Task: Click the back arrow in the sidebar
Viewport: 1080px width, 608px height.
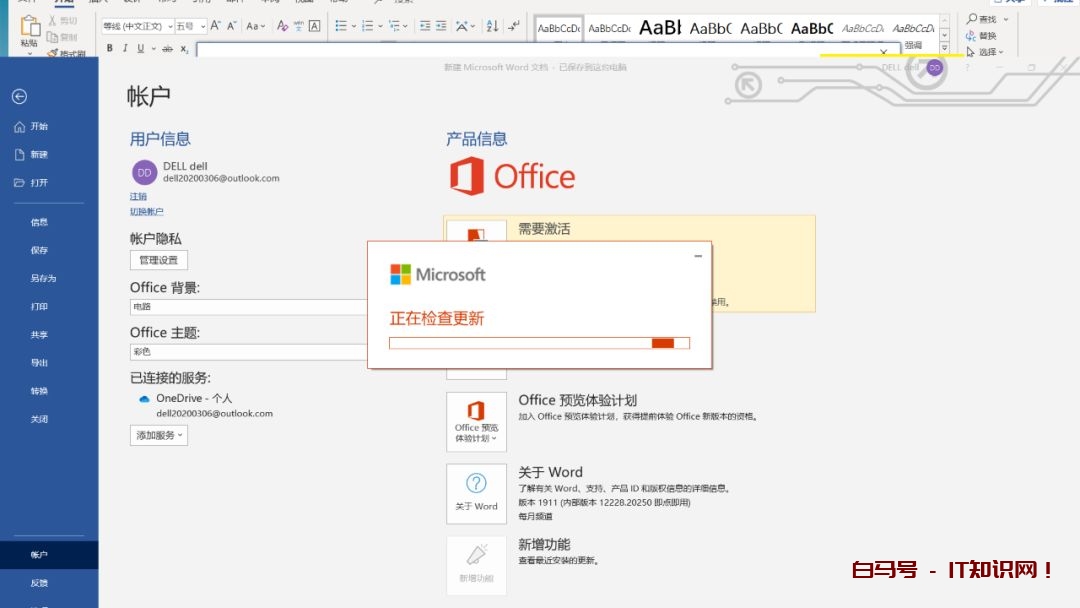Action: pyautogui.click(x=19, y=97)
